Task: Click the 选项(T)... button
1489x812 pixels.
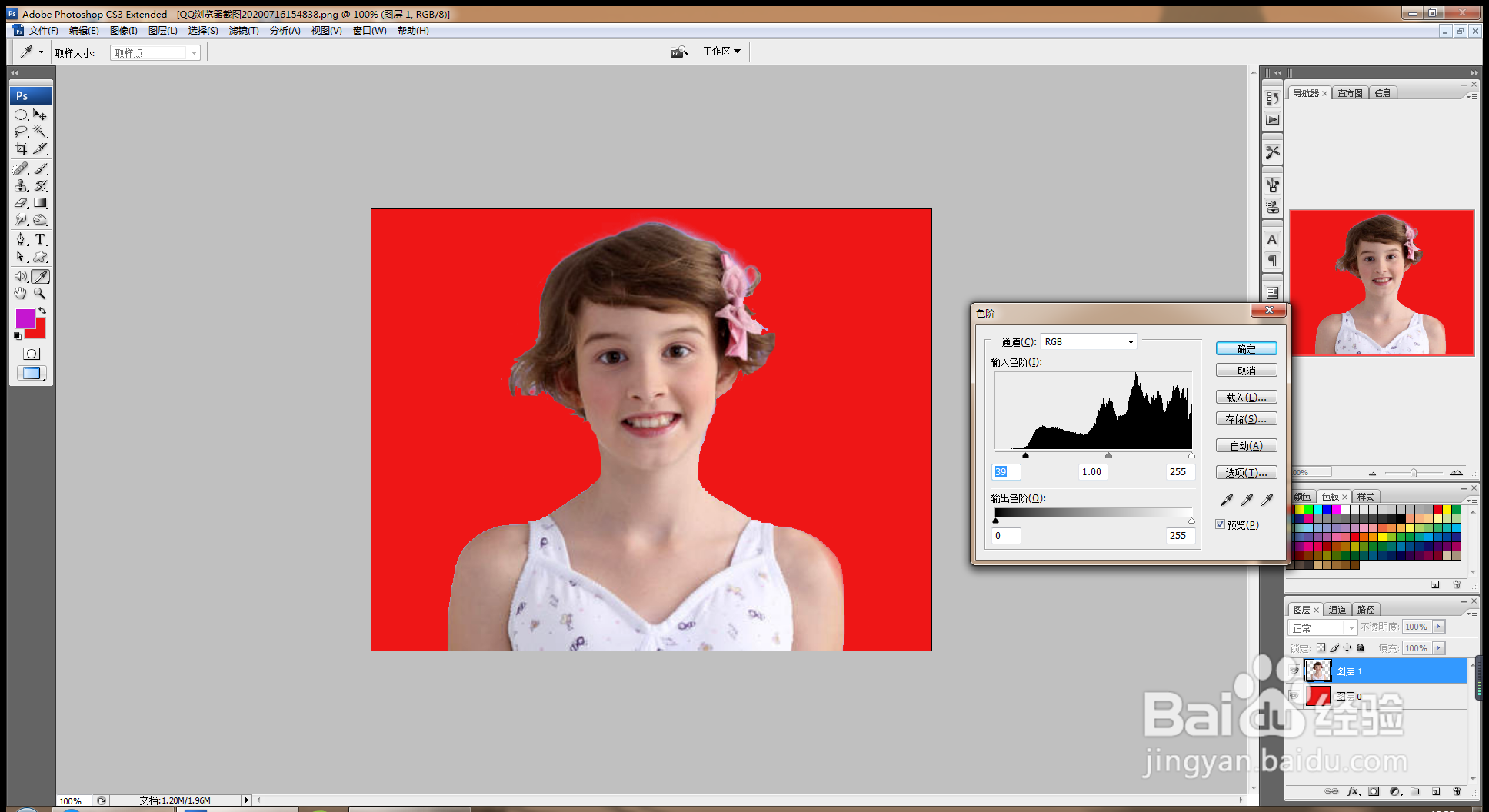Action: tap(1247, 473)
